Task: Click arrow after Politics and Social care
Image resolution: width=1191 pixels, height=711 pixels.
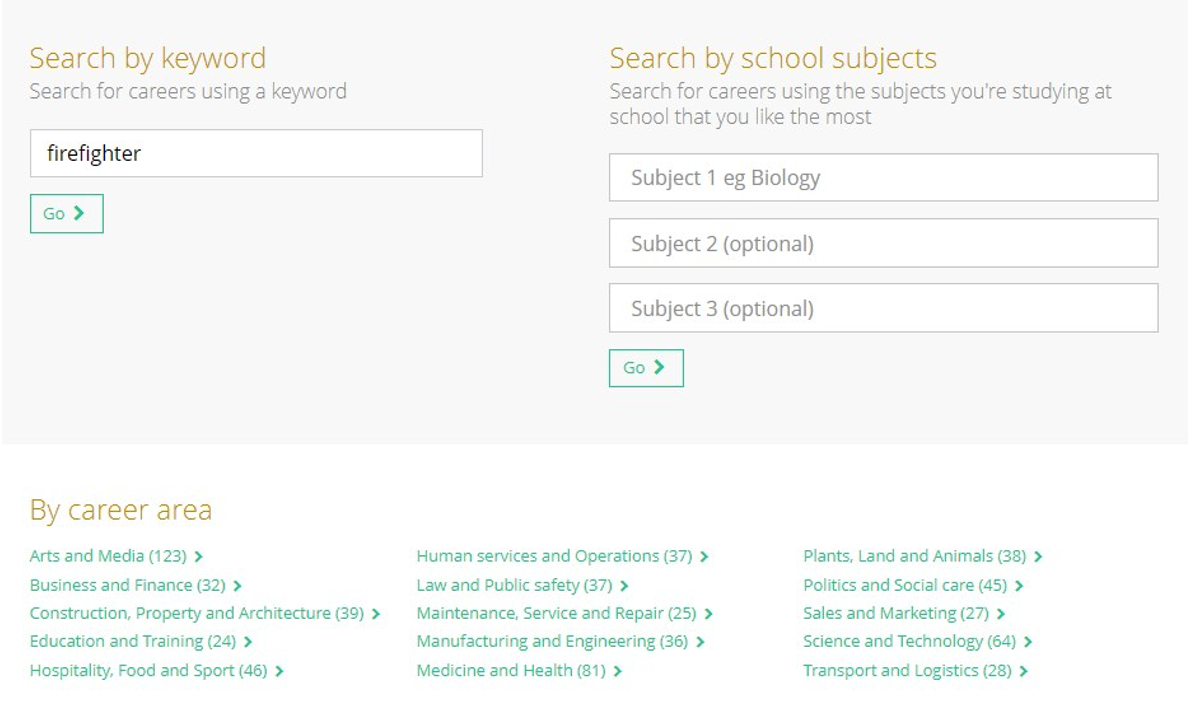Action: [1019, 586]
